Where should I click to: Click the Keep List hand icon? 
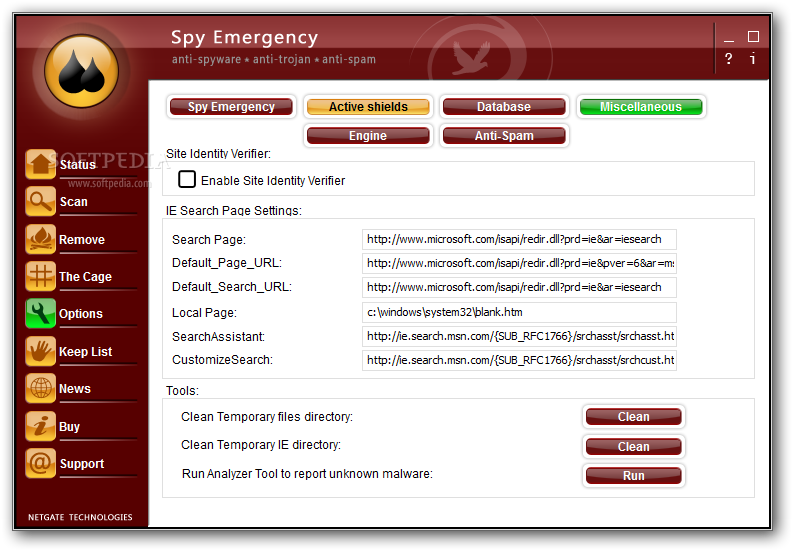[40, 351]
